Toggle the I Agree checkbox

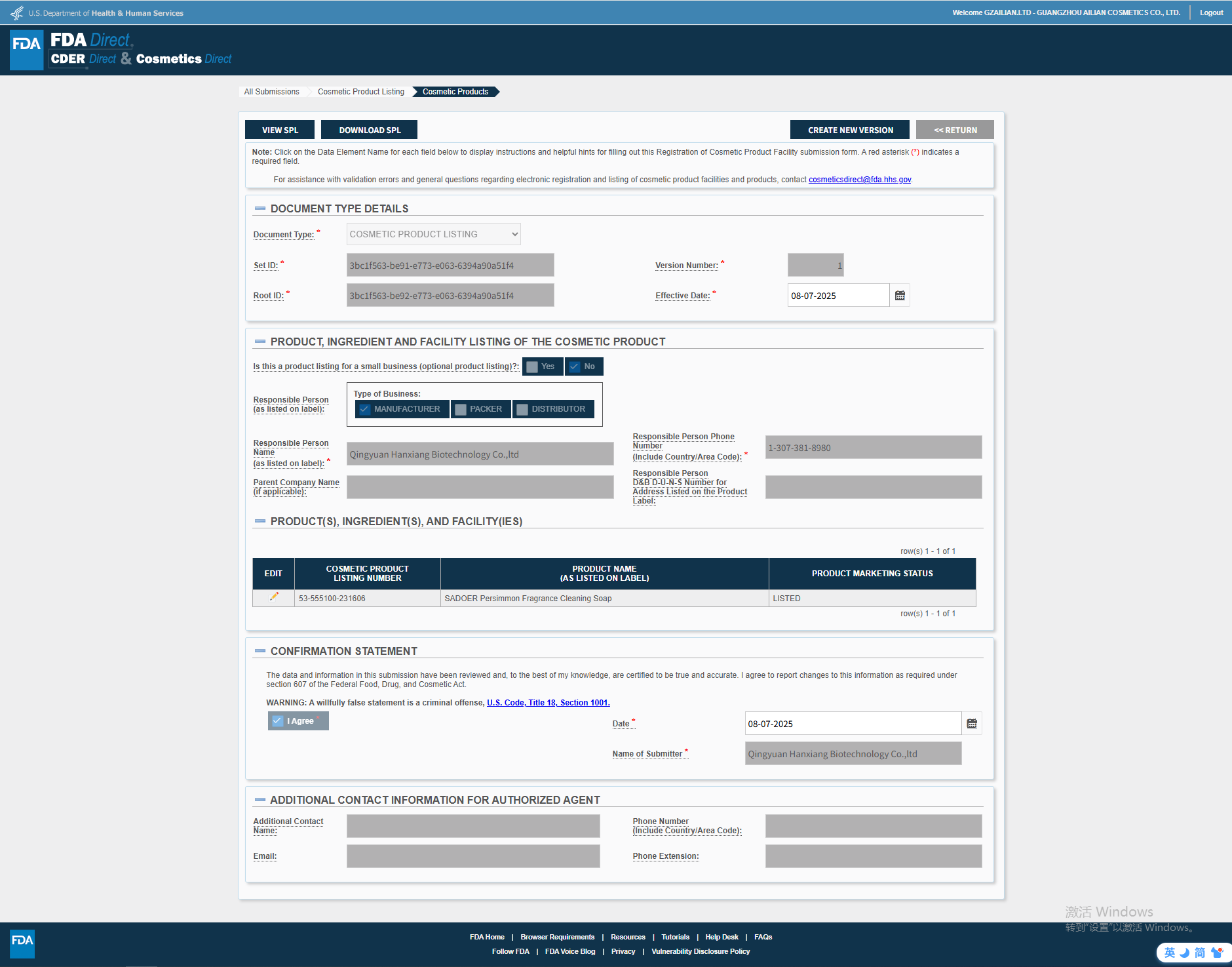tap(278, 721)
